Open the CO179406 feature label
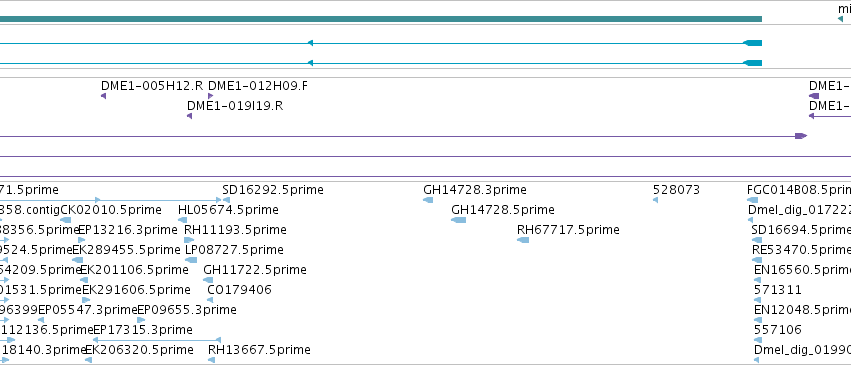851x365 pixels. pos(239,290)
